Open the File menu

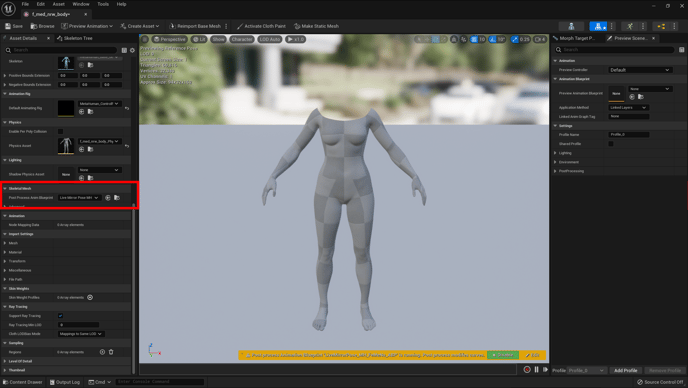(x=25, y=4)
